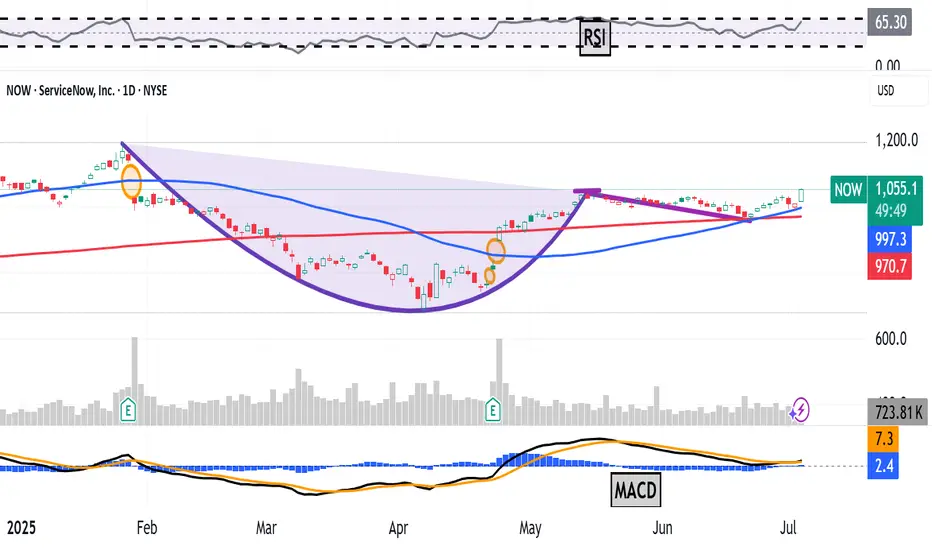Click the RSI text box annotation
The image size is (932, 550).
pos(595,37)
